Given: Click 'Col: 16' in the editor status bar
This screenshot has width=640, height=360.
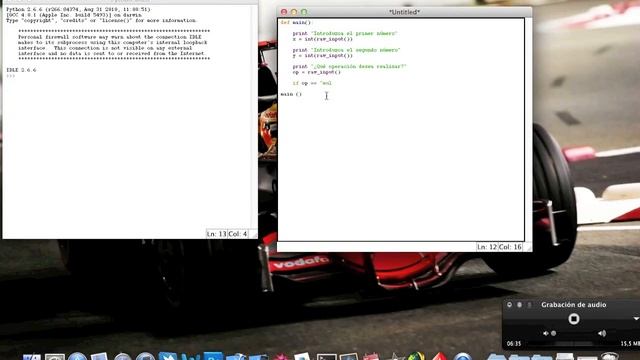Looking at the screenshot, I should [x=510, y=247].
